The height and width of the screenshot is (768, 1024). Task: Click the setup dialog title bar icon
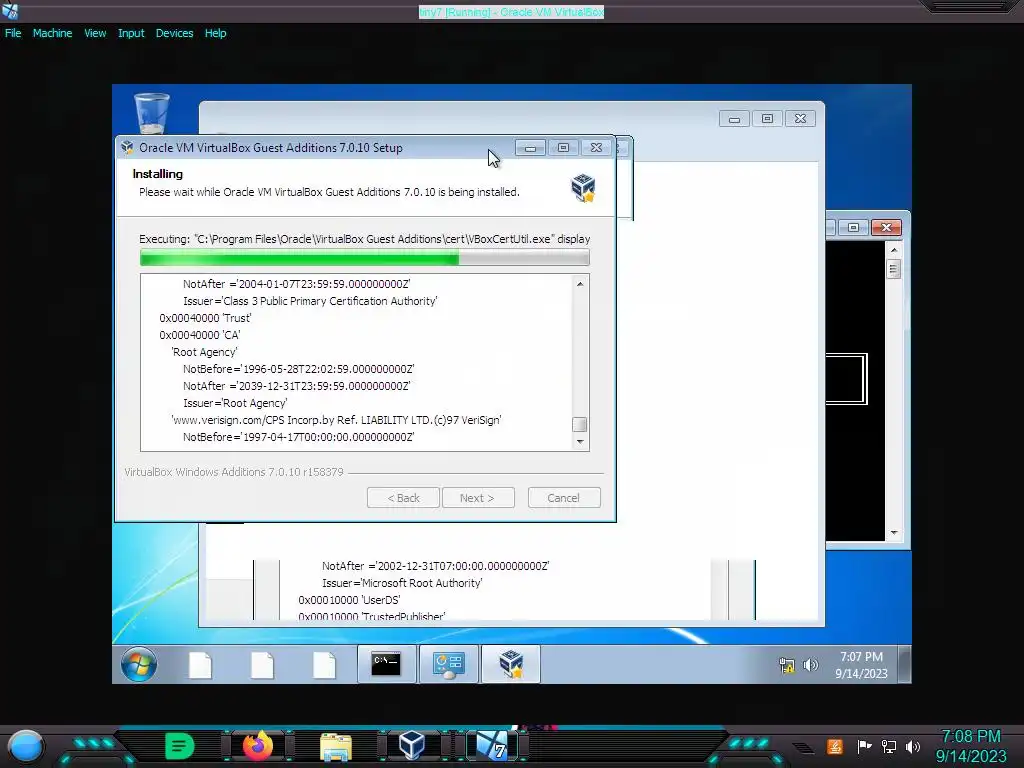(127, 148)
